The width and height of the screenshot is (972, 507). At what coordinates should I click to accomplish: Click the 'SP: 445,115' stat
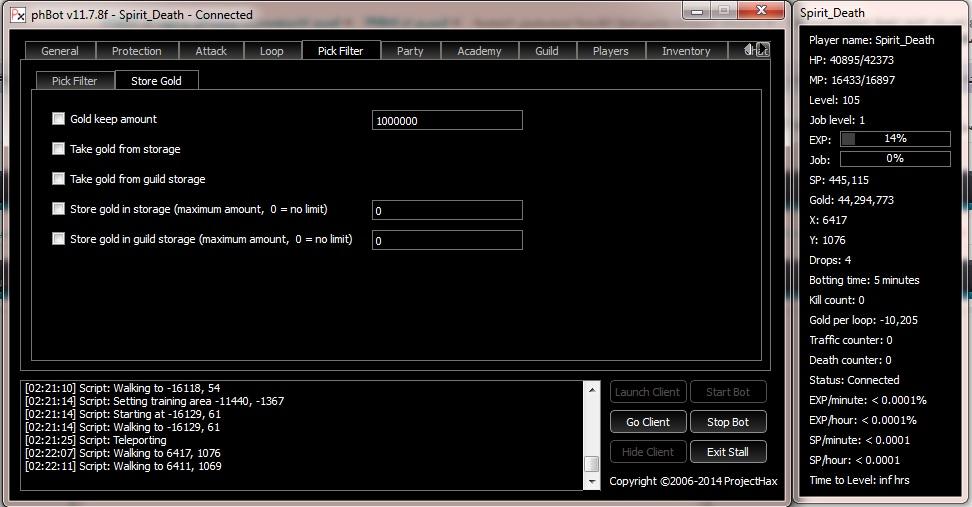pos(839,180)
